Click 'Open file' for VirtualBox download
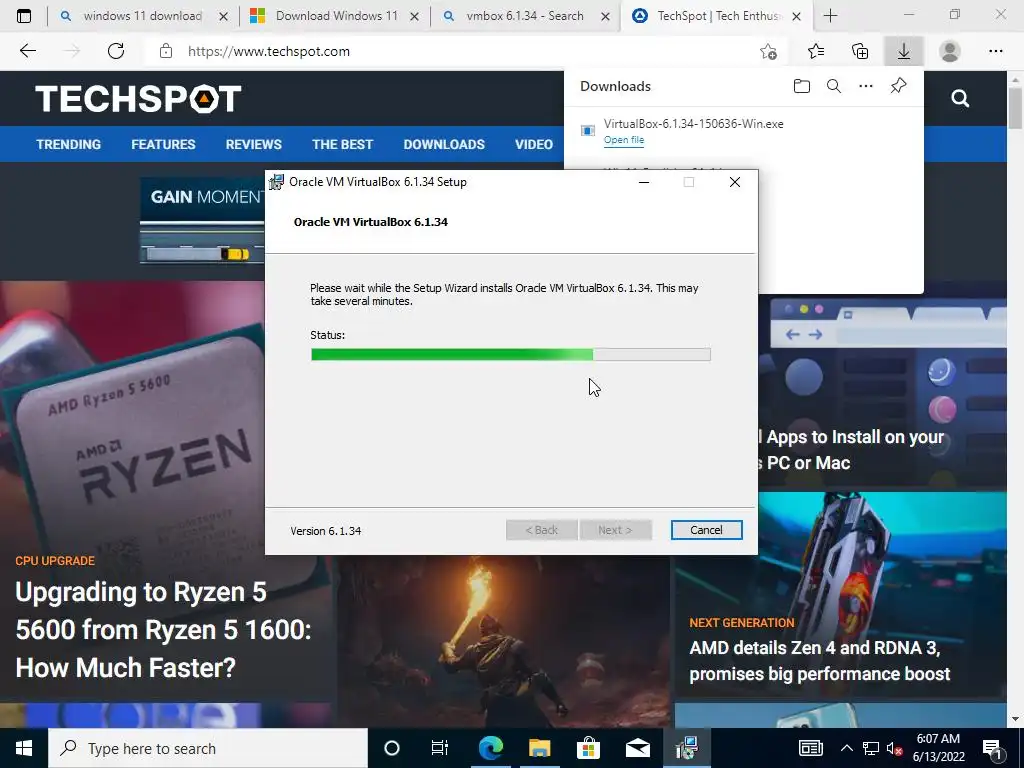Viewport: 1024px width, 768px height. pyautogui.click(x=624, y=140)
